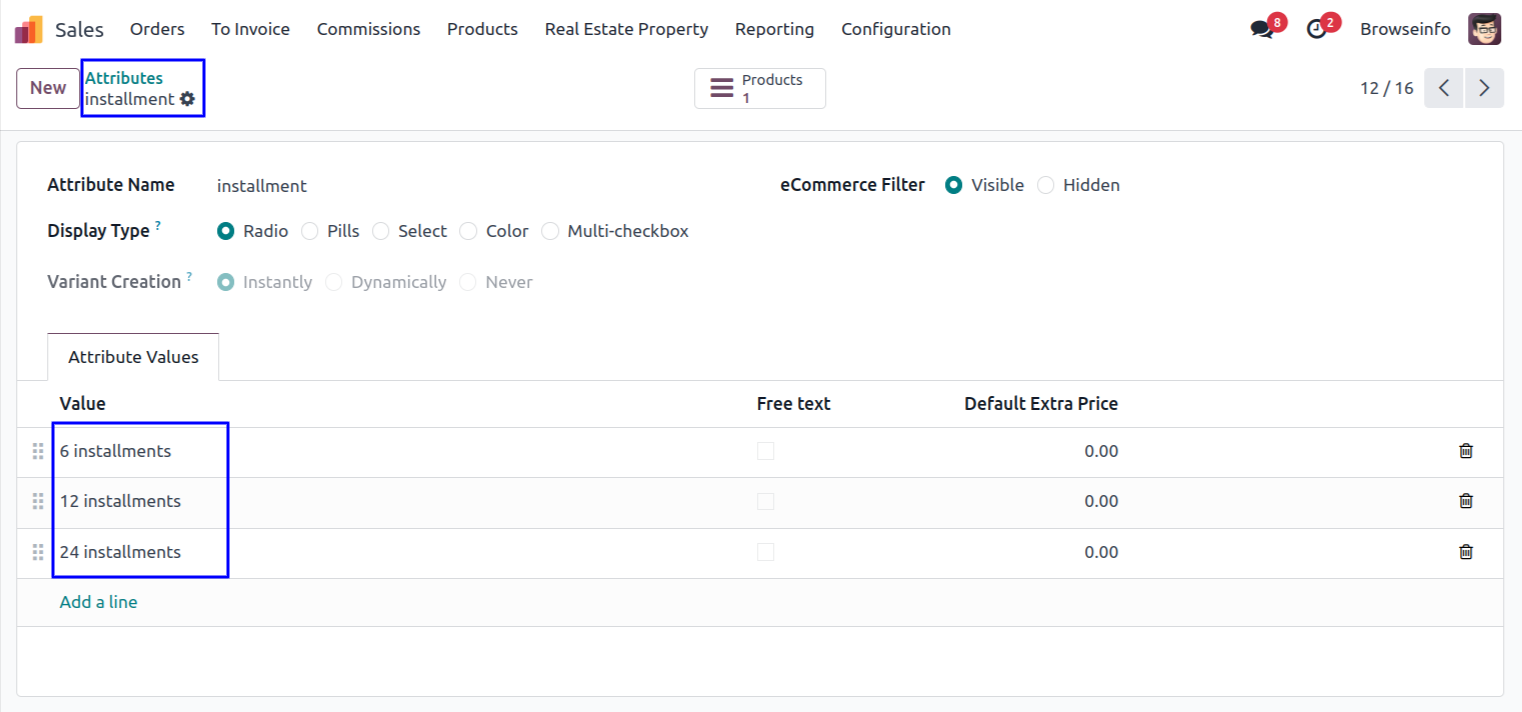Click the Odoo Sales app logo icon
The width and height of the screenshot is (1522, 712).
[28, 29]
